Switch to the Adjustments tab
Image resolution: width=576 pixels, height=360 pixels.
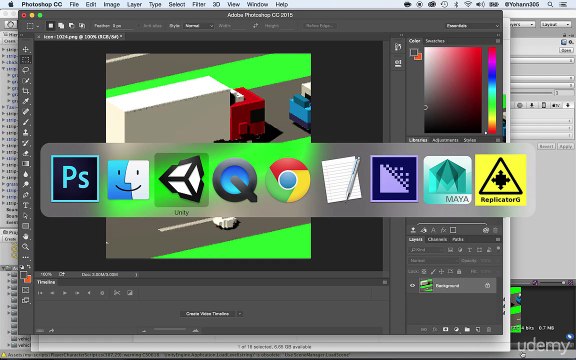click(x=445, y=140)
